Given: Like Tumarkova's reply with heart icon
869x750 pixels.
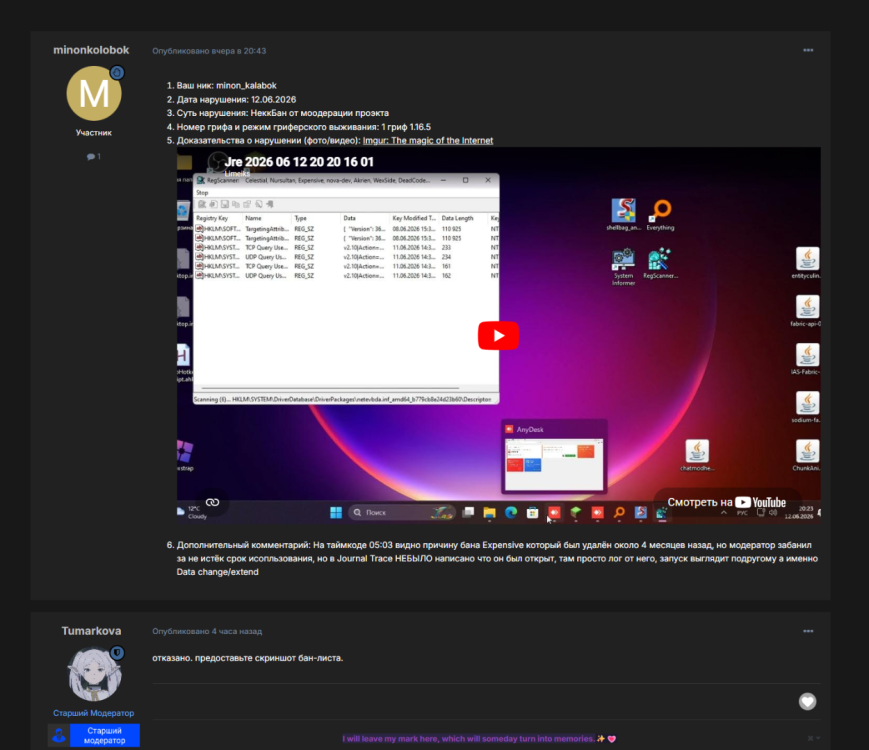Looking at the screenshot, I should (807, 702).
